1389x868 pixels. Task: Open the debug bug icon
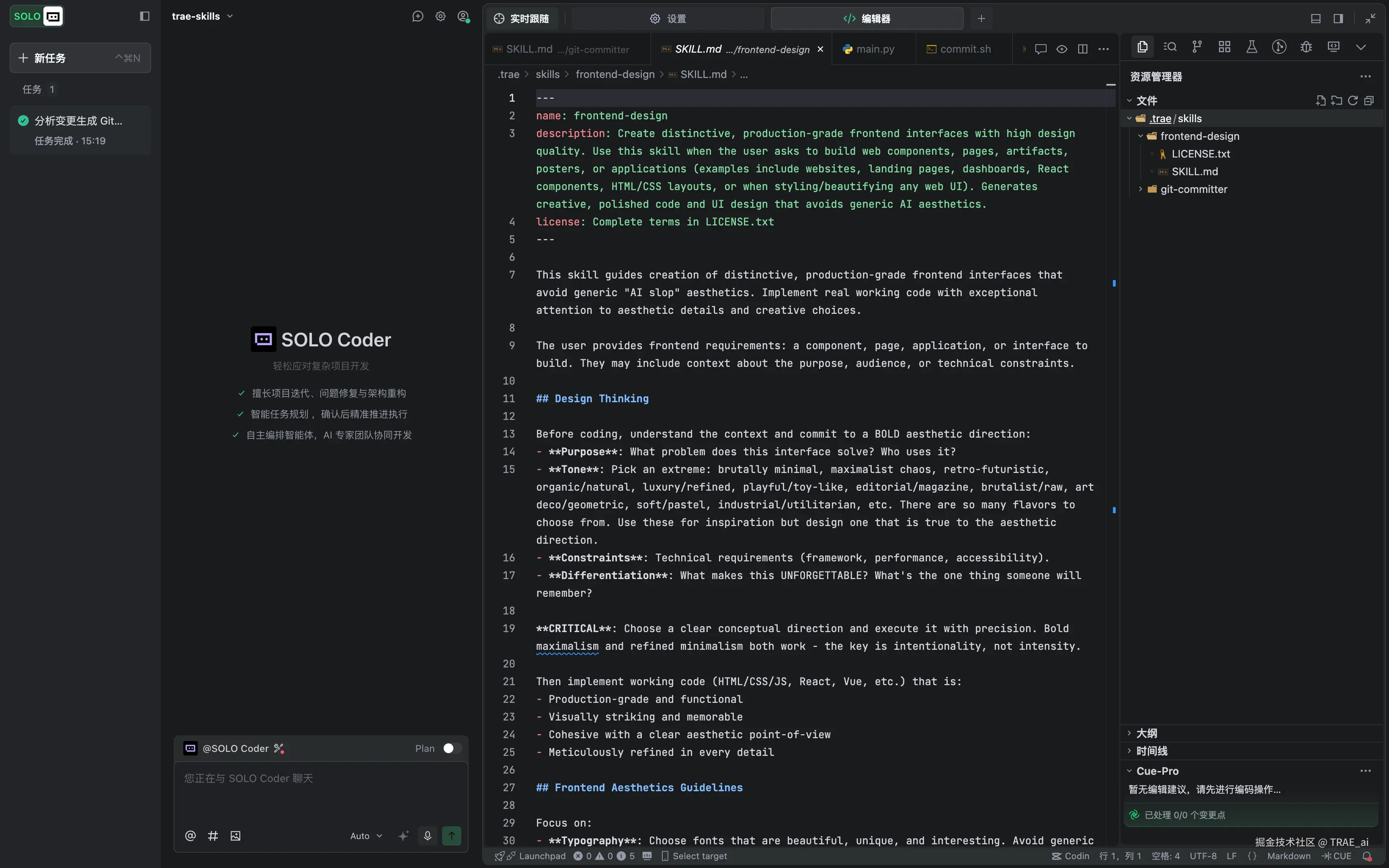(1306, 47)
